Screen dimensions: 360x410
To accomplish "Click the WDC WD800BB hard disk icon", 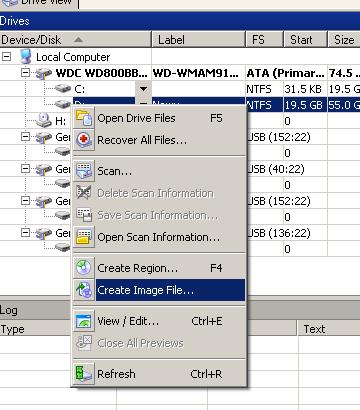I will pyautogui.click(x=44, y=73).
